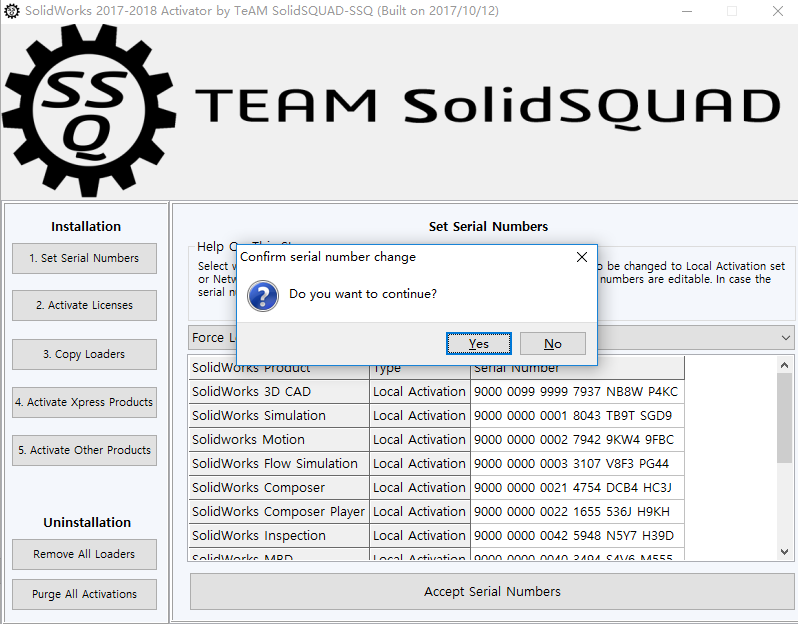The width and height of the screenshot is (798, 624).
Task: Click Set Serial Numbers step button
Action: coord(84,258)
